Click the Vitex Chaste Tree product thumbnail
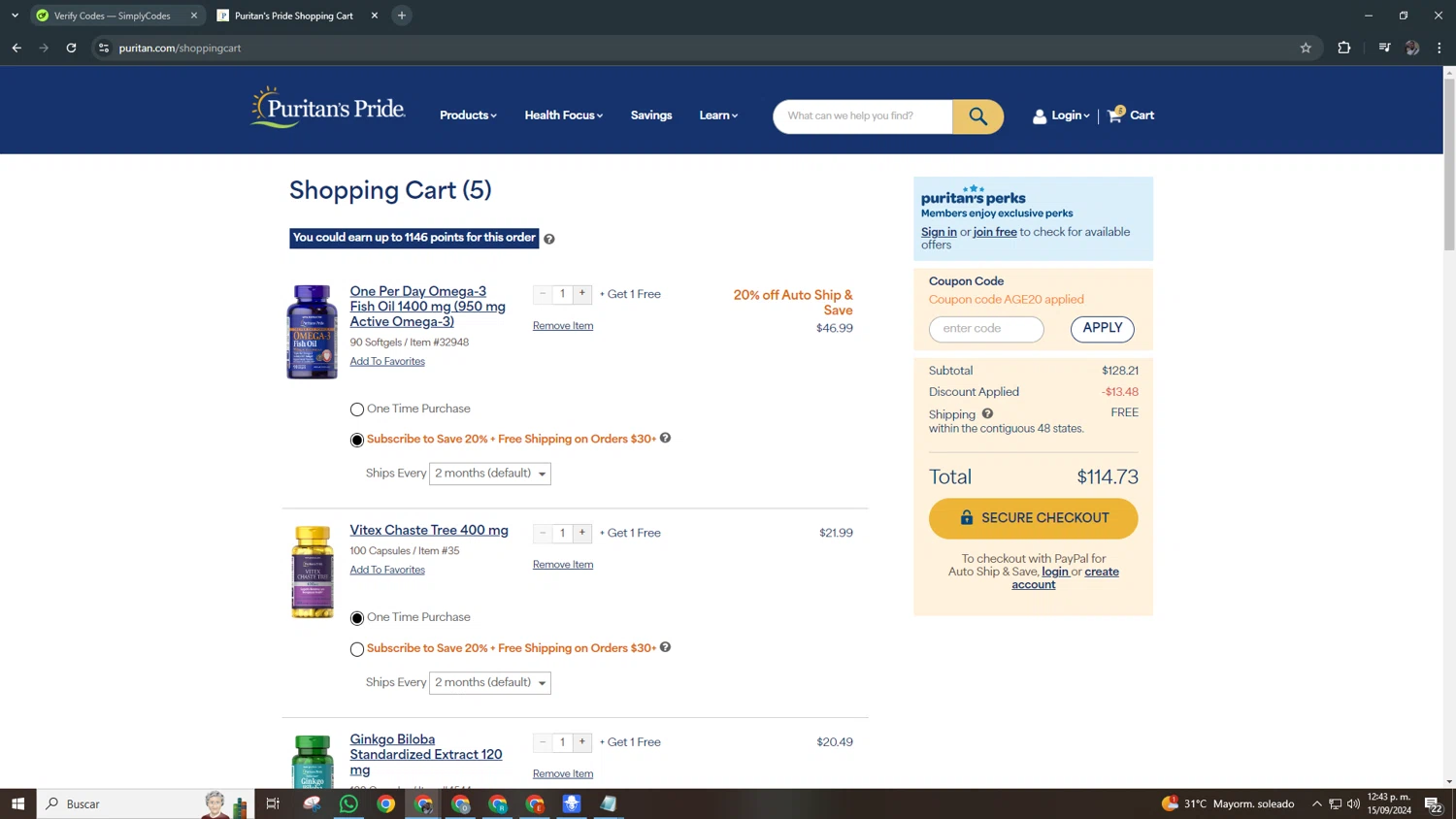The height and width of the screenshot is (819, 1456). coord(313,573)
